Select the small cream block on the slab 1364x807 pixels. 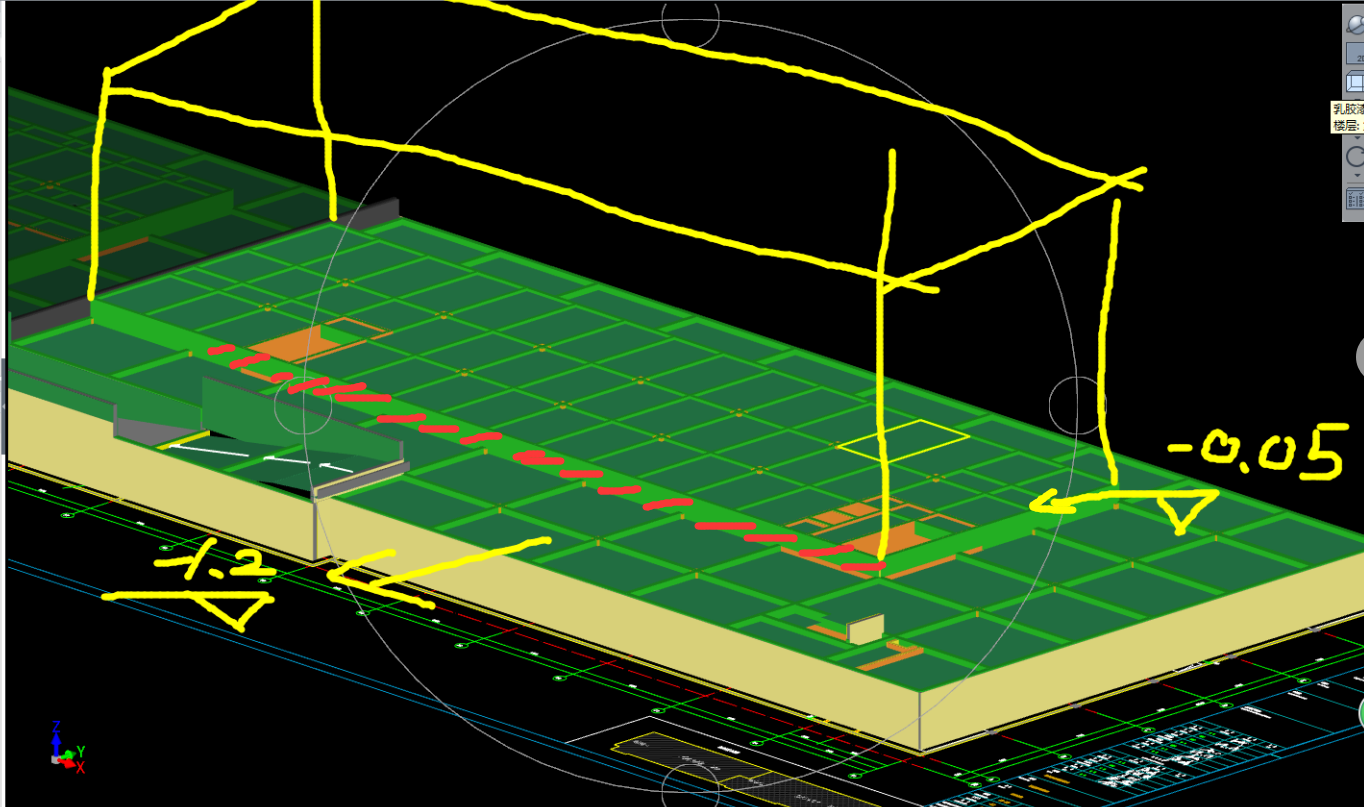click(x=866, y=628)
